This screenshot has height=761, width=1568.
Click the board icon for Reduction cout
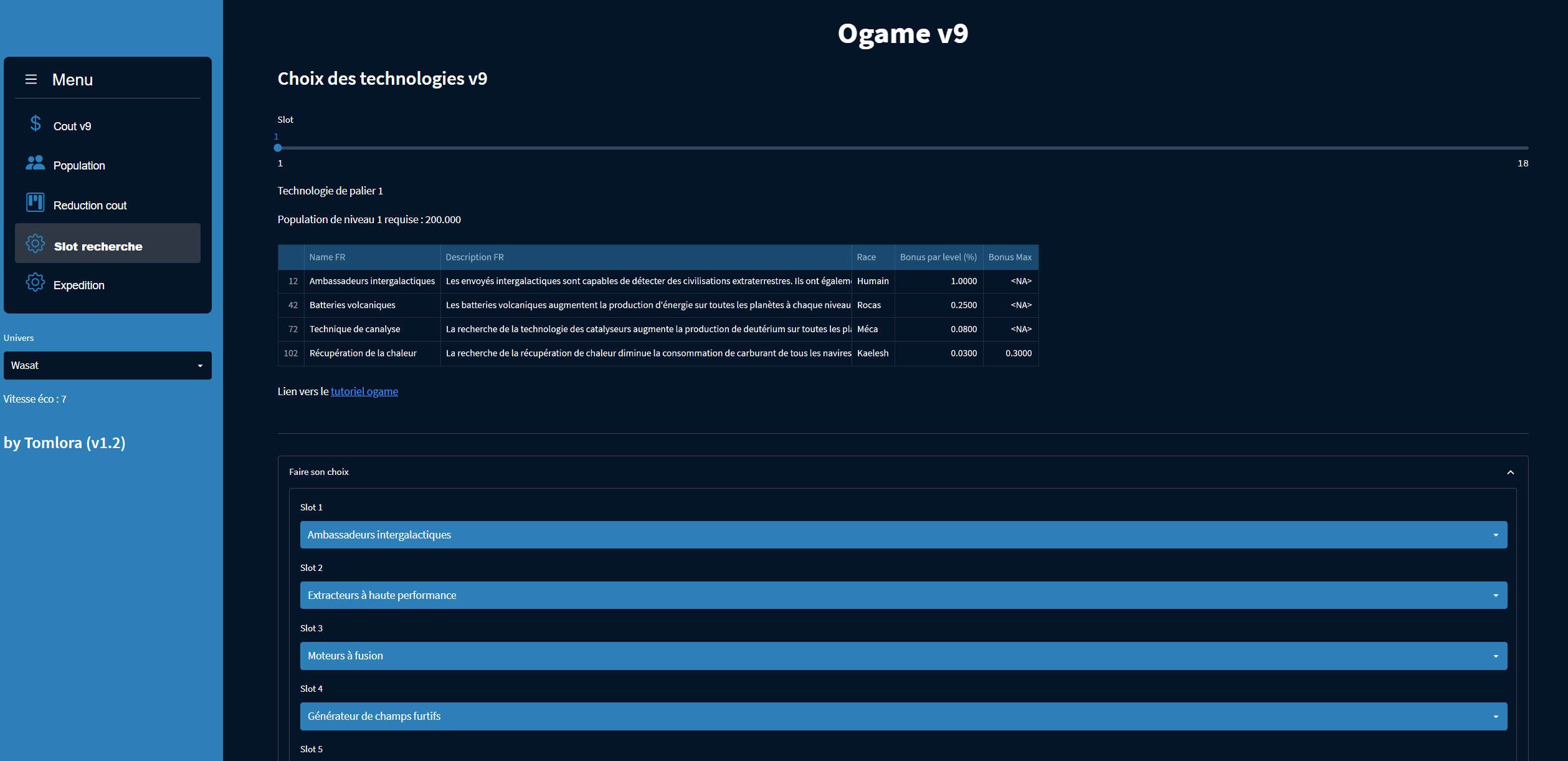(35, 202)
